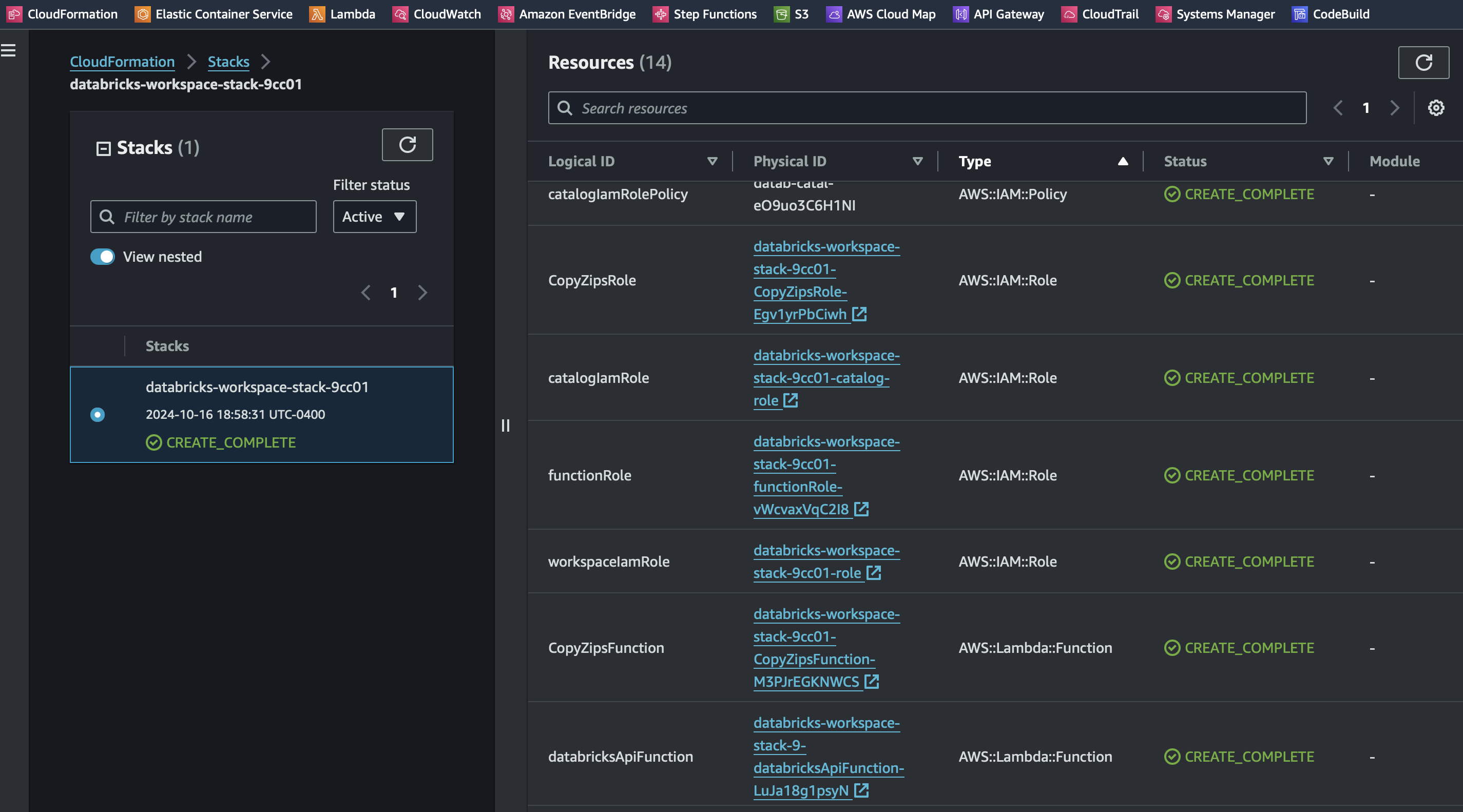
Task: Open CloudFormation service shortcut in top bar
Action: click(63, 14)
